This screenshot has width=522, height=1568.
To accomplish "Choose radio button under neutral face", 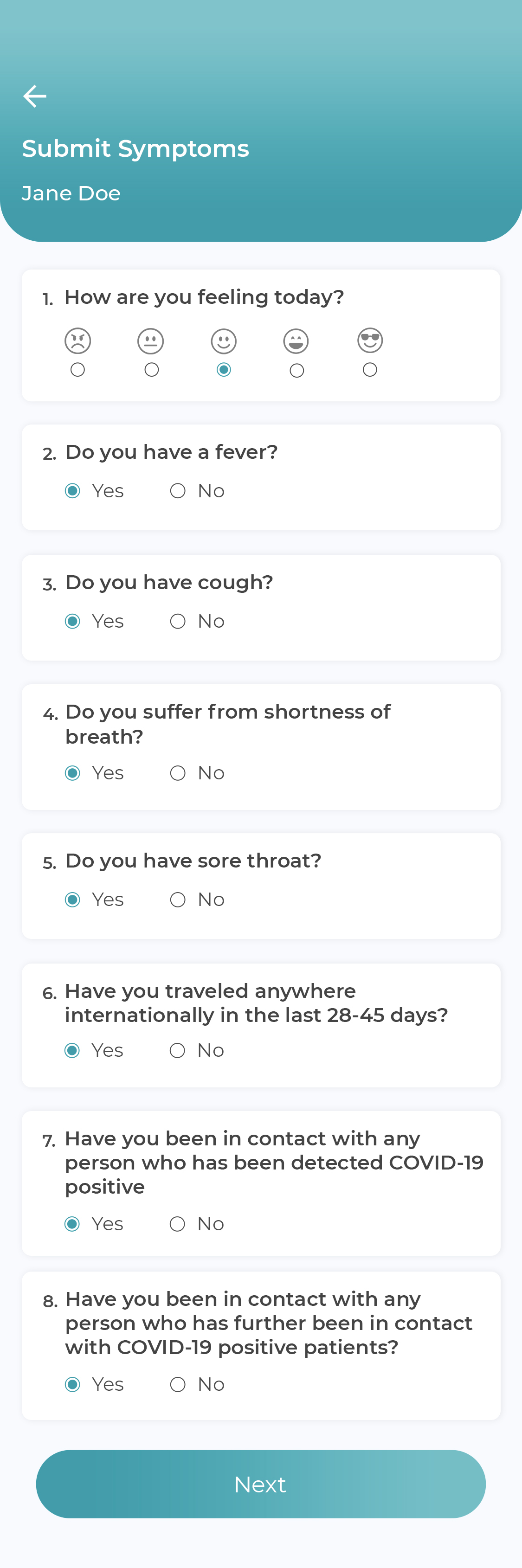I will pos(152,369).
